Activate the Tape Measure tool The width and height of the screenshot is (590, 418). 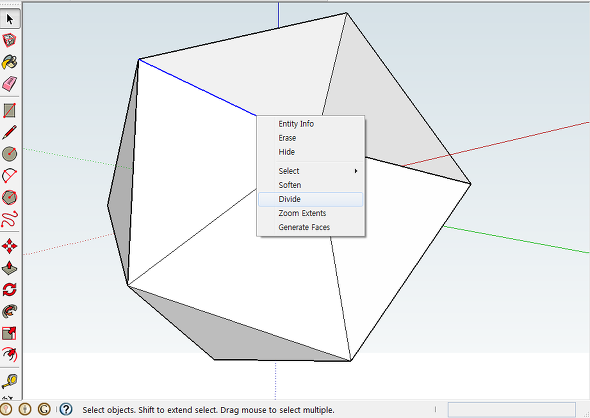coord(10,381)
